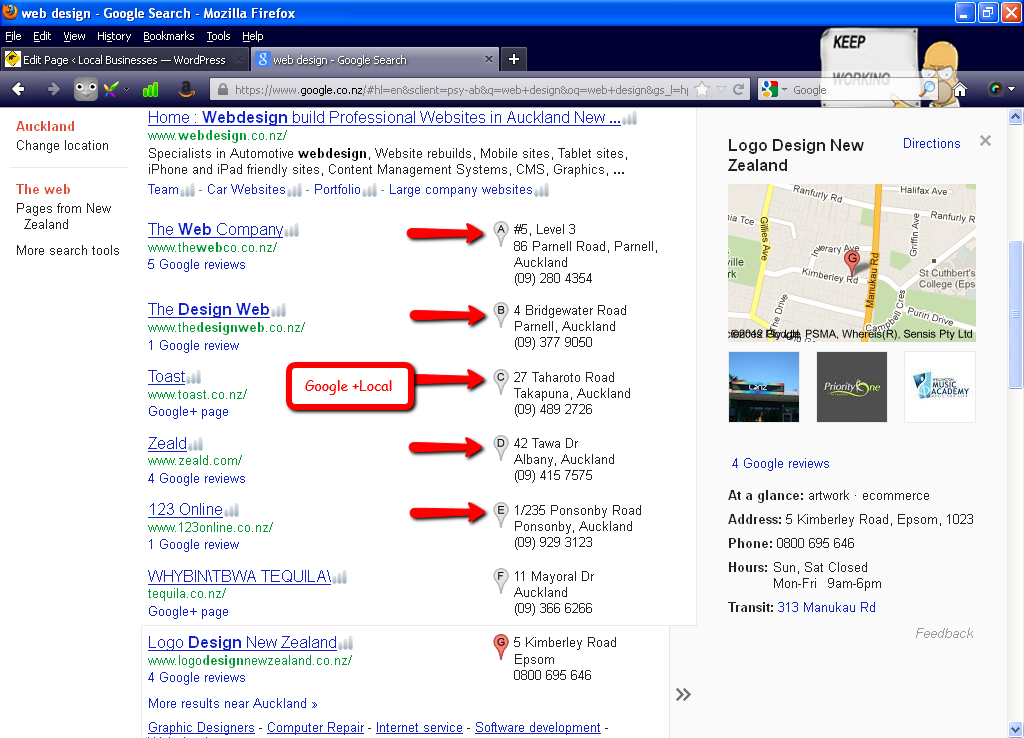This screenshot has height=738, width=1024.
Task: Switch to the Edit Page WordPress tab
Action: 124,59
